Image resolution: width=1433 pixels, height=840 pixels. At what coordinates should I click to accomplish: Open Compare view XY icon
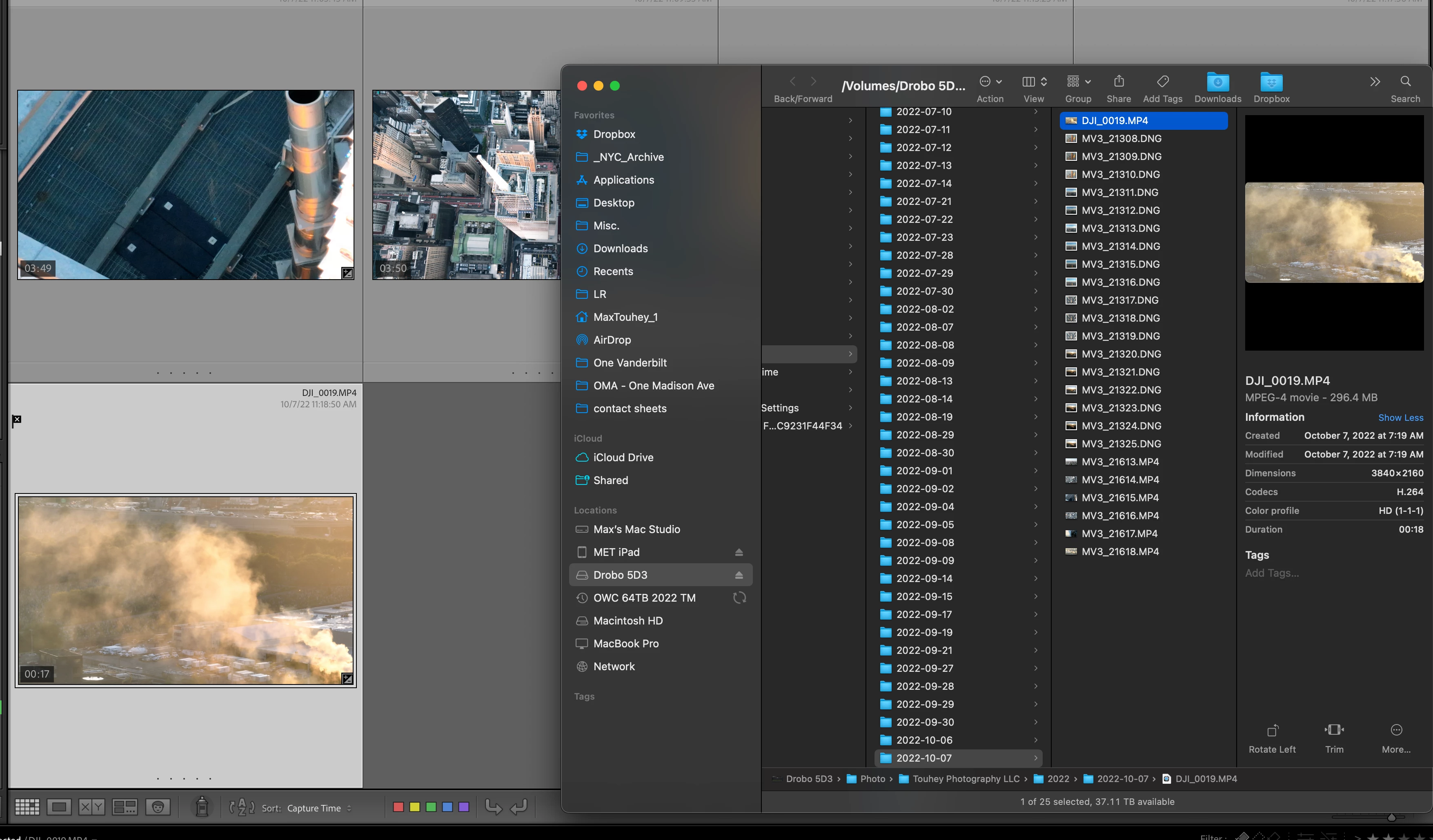pos(91,807)
